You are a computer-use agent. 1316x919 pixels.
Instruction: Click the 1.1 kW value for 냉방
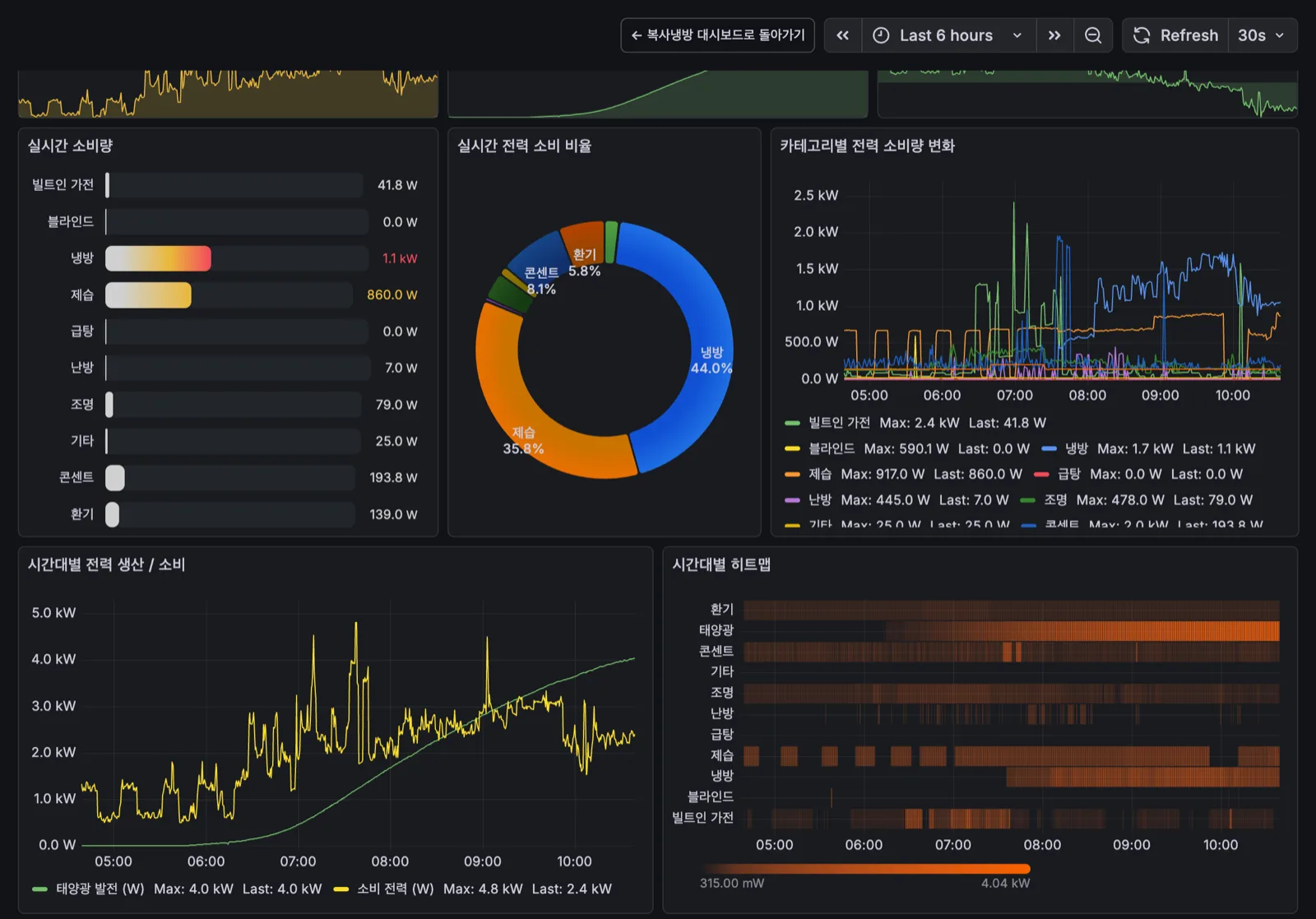(x=400, y=258)
